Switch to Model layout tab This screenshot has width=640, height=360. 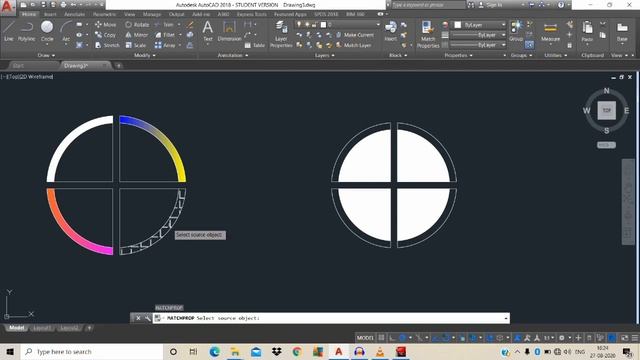coord(16,328)
